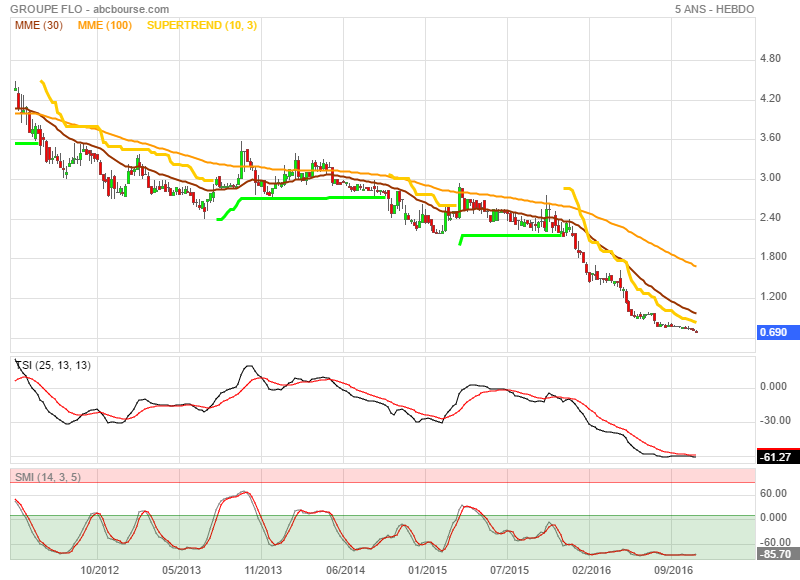
Task: Click the 2.40 price axis value
Action: pos(770,217)
